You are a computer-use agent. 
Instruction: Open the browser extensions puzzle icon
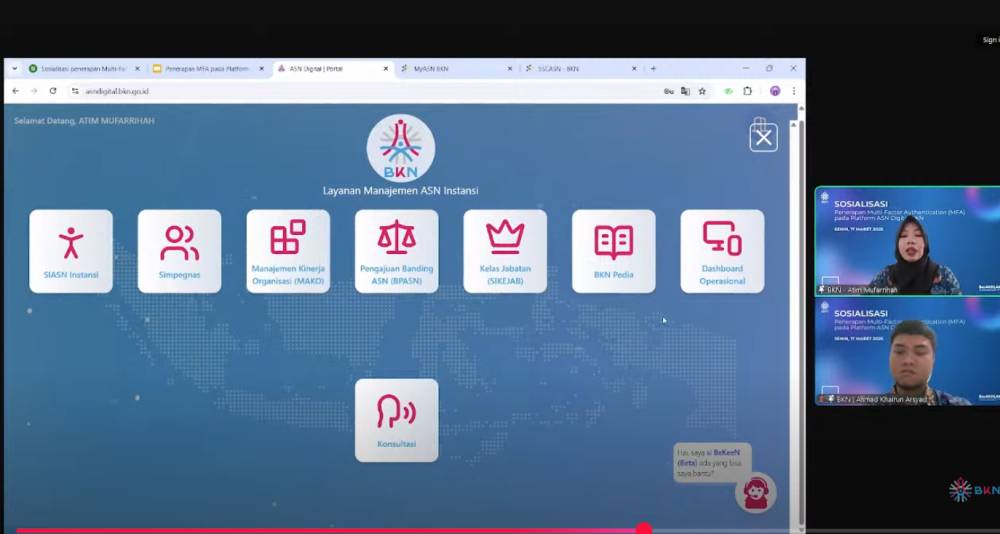(747, 91)
